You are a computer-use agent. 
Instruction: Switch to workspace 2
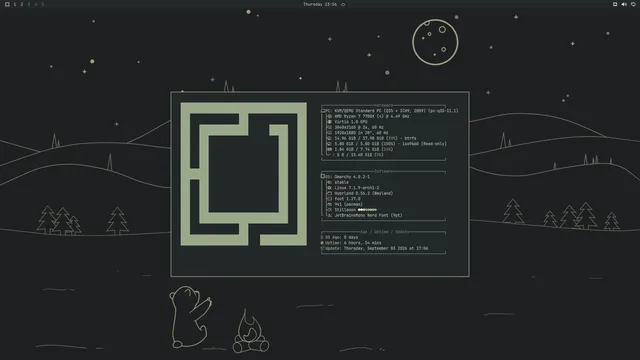22,4
